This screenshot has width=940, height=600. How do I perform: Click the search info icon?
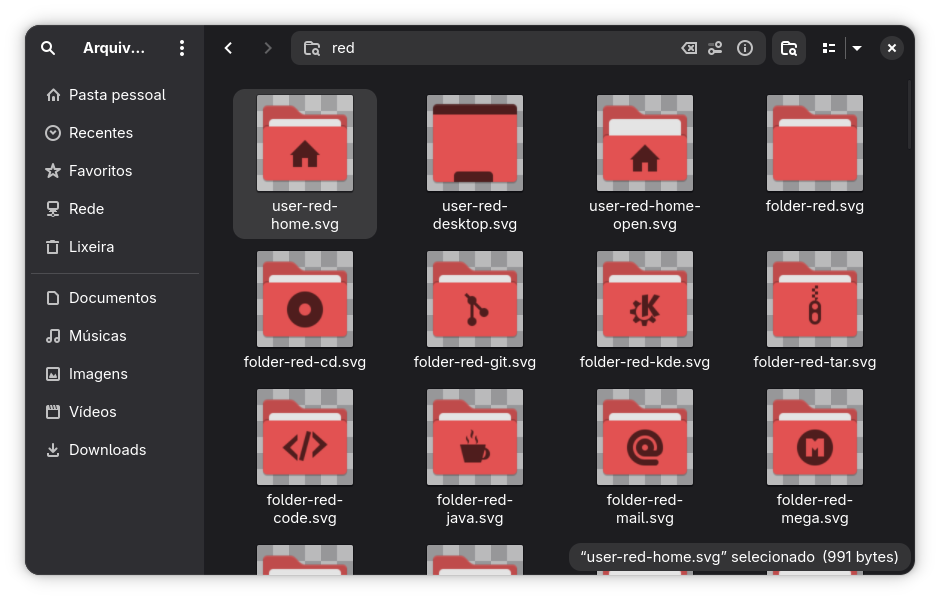pyautogui.click(x=744, y=48)
